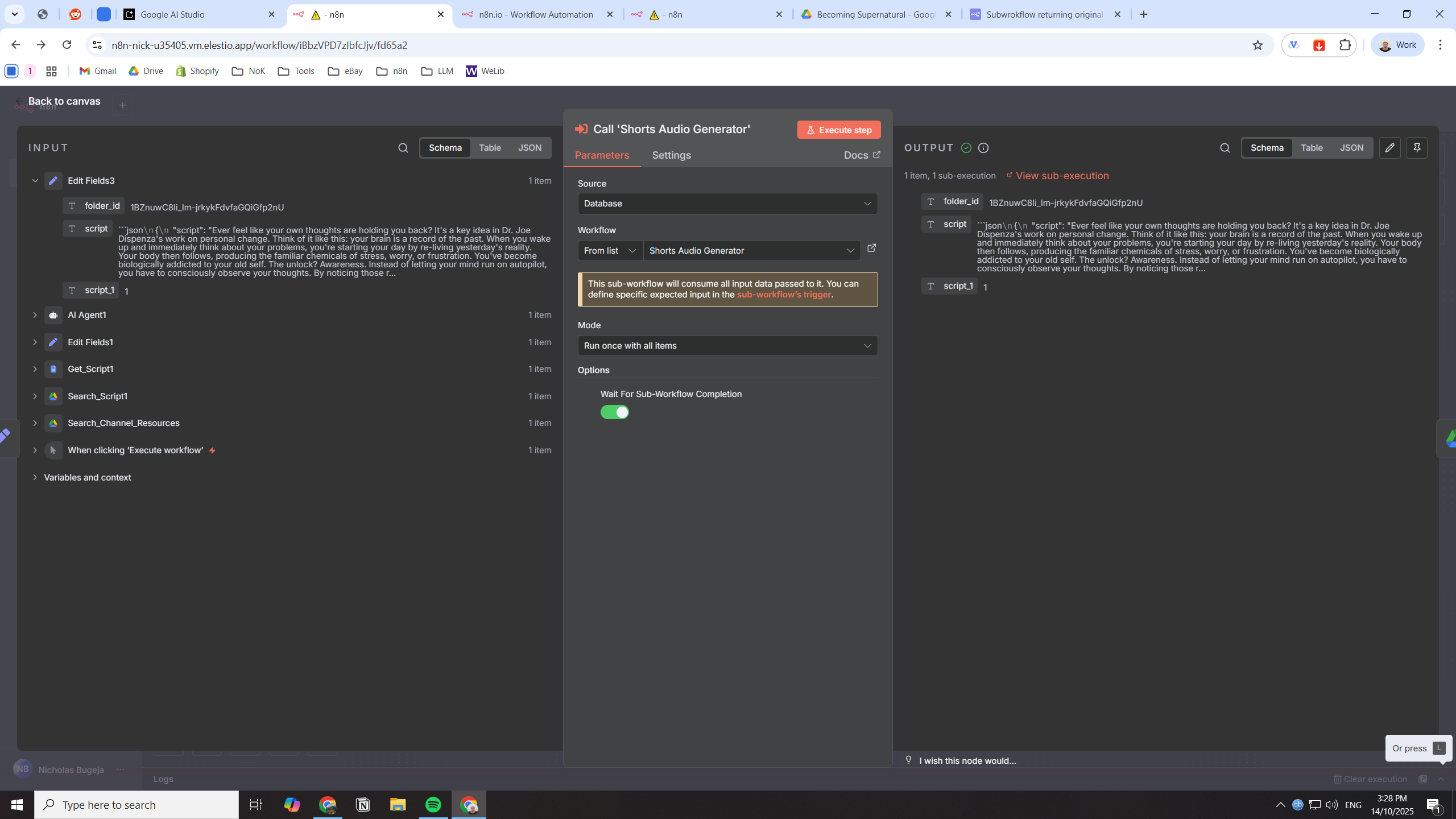The height and width of the screenshot is (819, 1456).
Task: Collapse the Edit Fields3 node
Action: [x=35, y=181]
